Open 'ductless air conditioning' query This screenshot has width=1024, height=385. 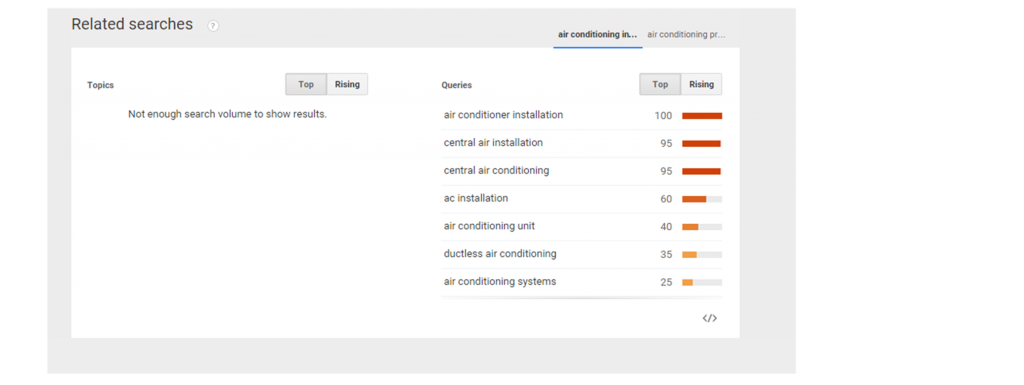coord(500,253)
